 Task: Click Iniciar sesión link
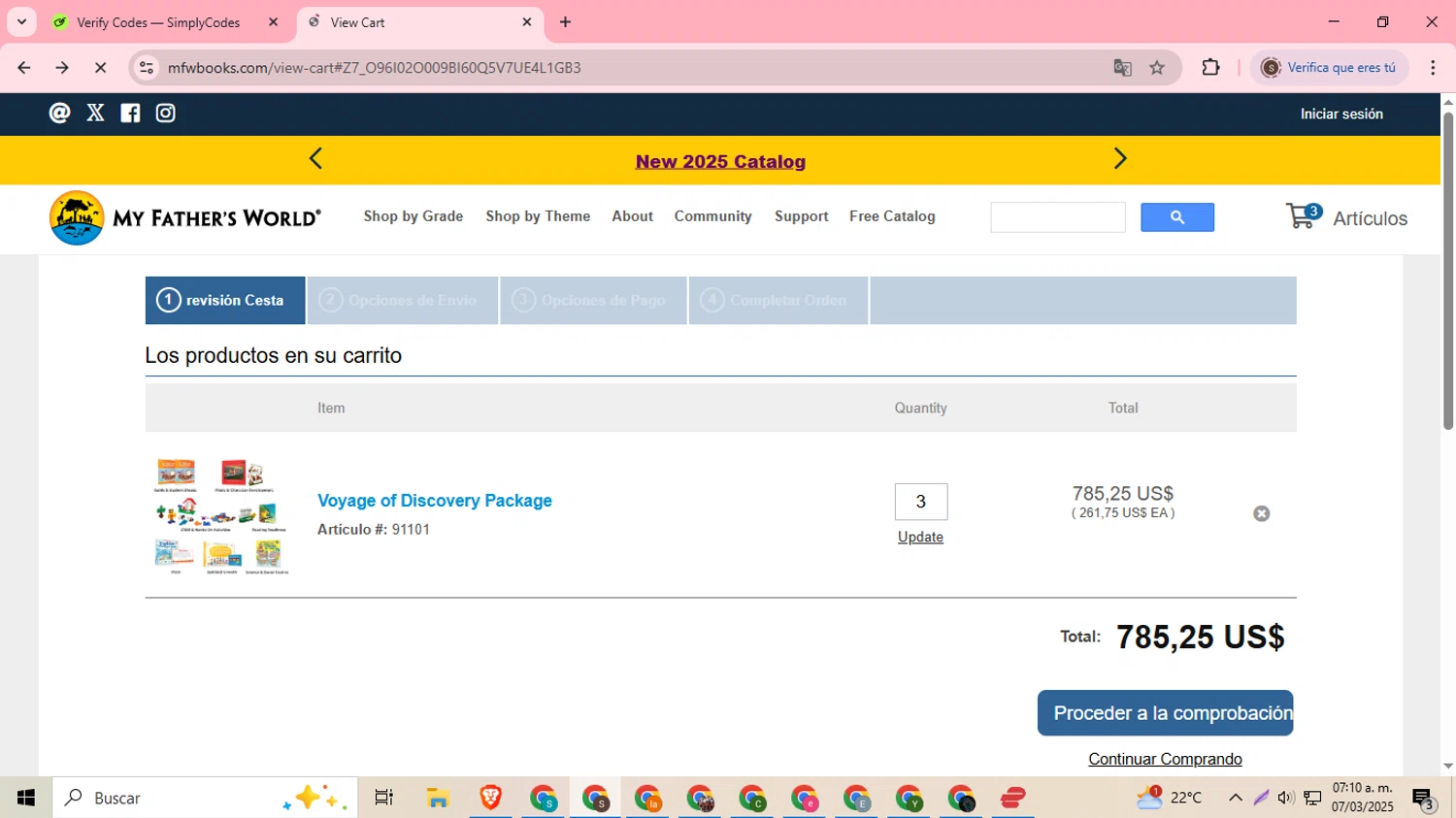point(1341,115)
